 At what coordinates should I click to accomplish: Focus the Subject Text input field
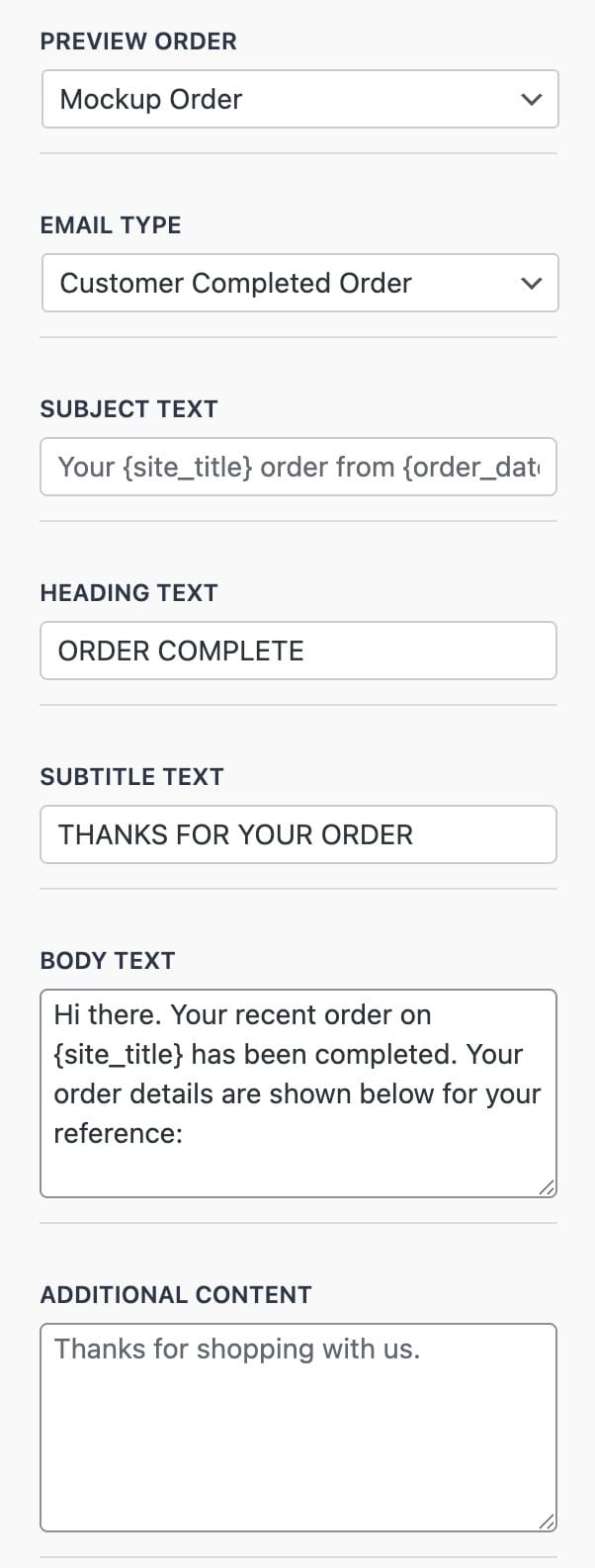pos(297,467)
